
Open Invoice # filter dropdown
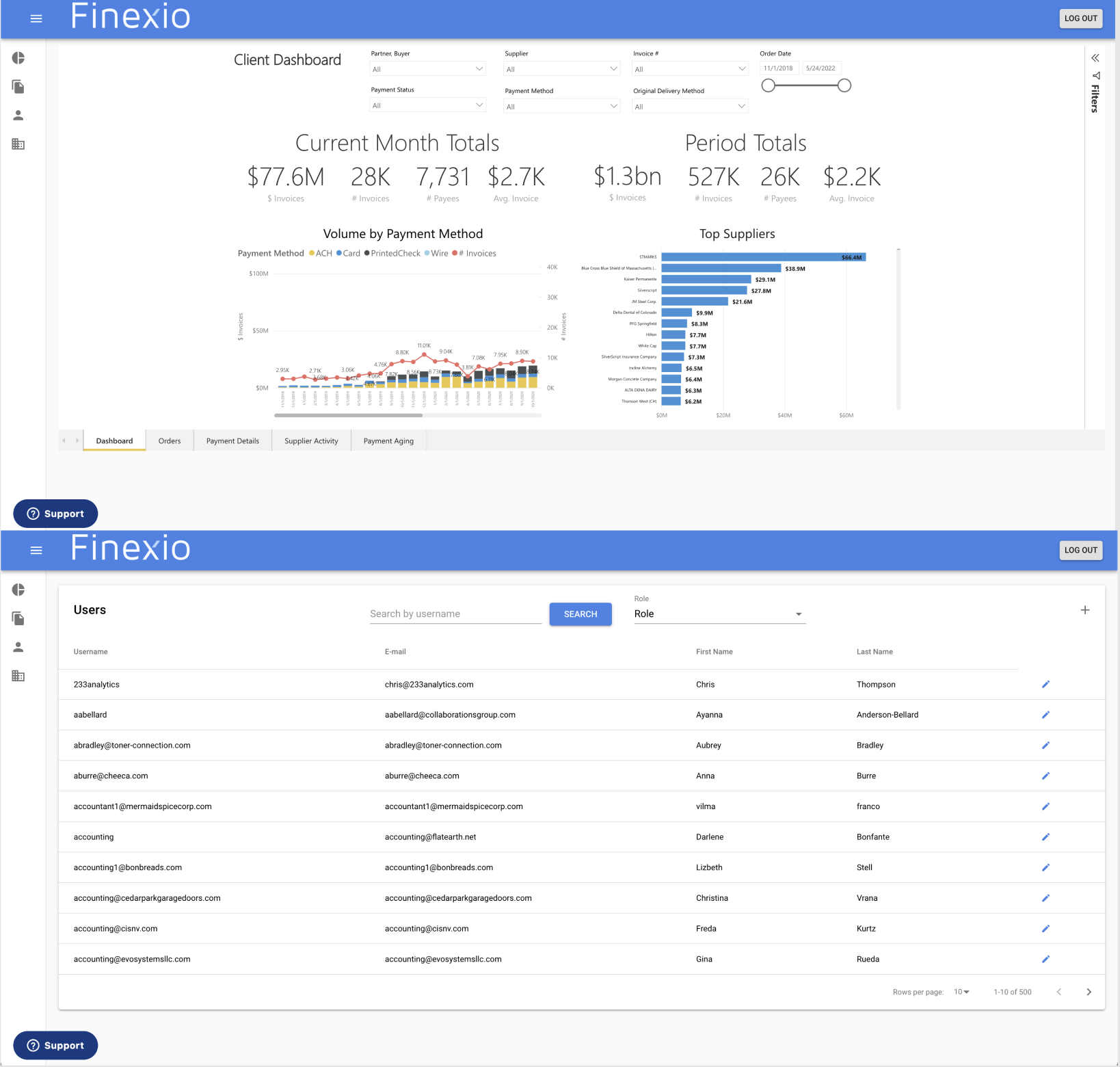690,69
